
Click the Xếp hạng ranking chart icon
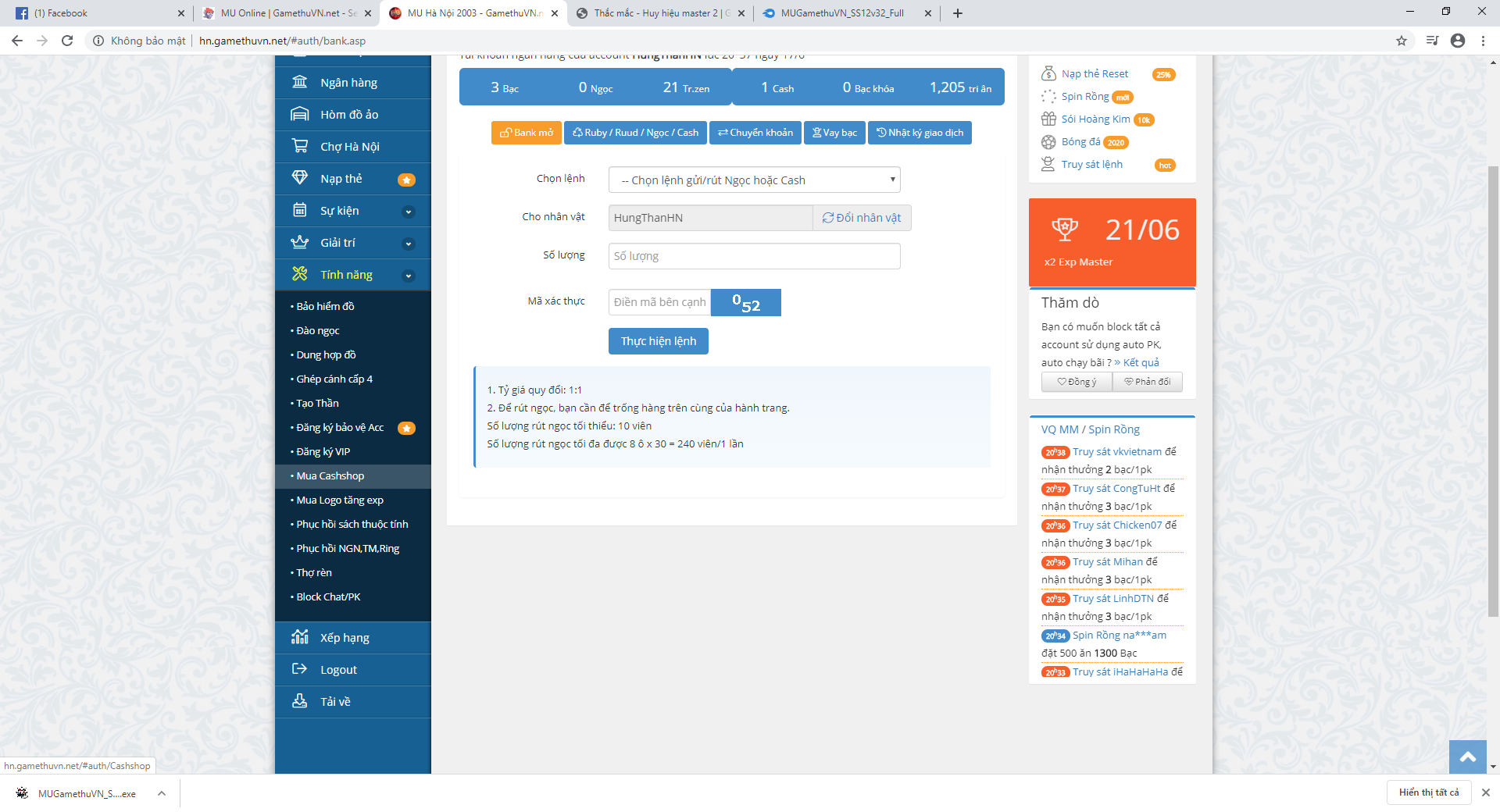(299, 637)
